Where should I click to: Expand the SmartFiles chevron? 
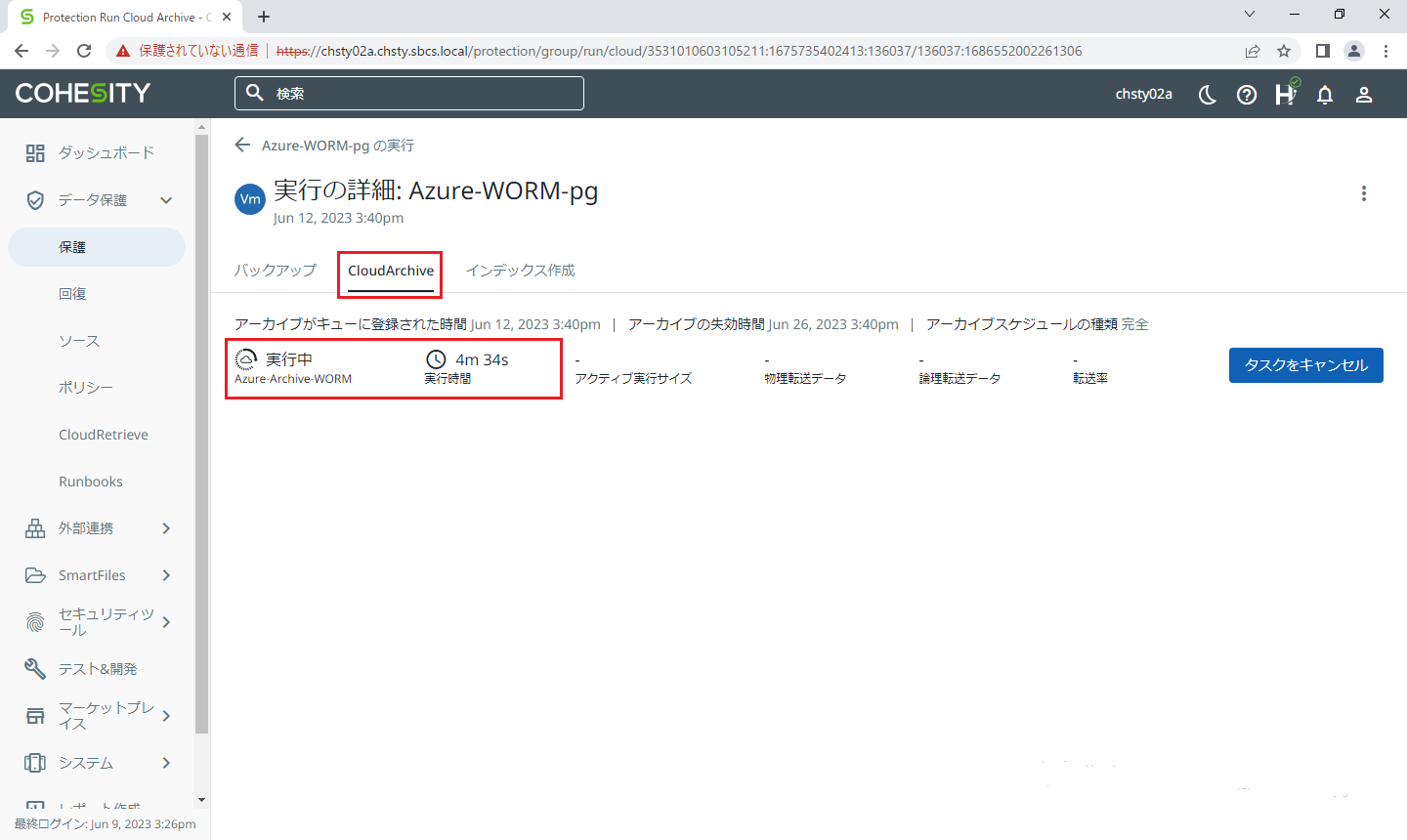pyautogui.click(x=166, y=575)
